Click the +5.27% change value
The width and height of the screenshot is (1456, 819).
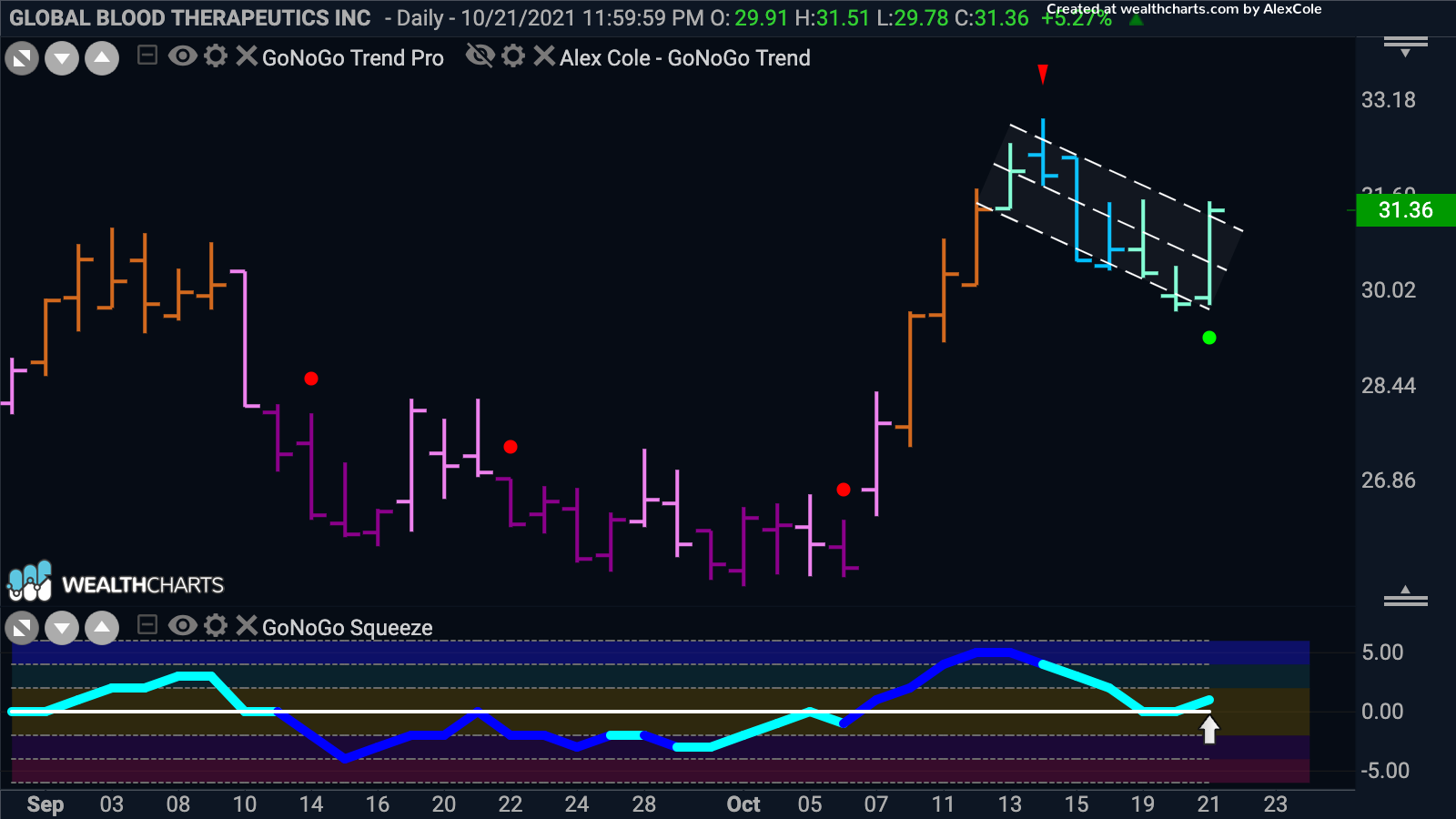point(1077,20)
